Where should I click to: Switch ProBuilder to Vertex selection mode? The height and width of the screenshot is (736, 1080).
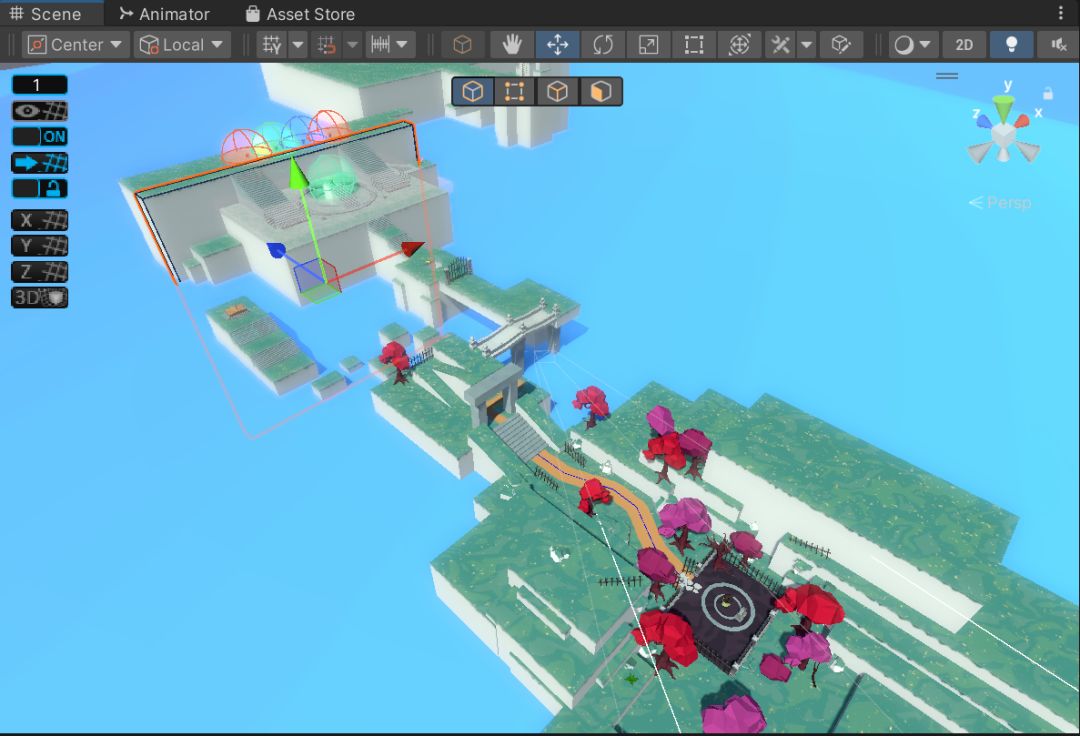pyautogui.click(x=515, y=92)
